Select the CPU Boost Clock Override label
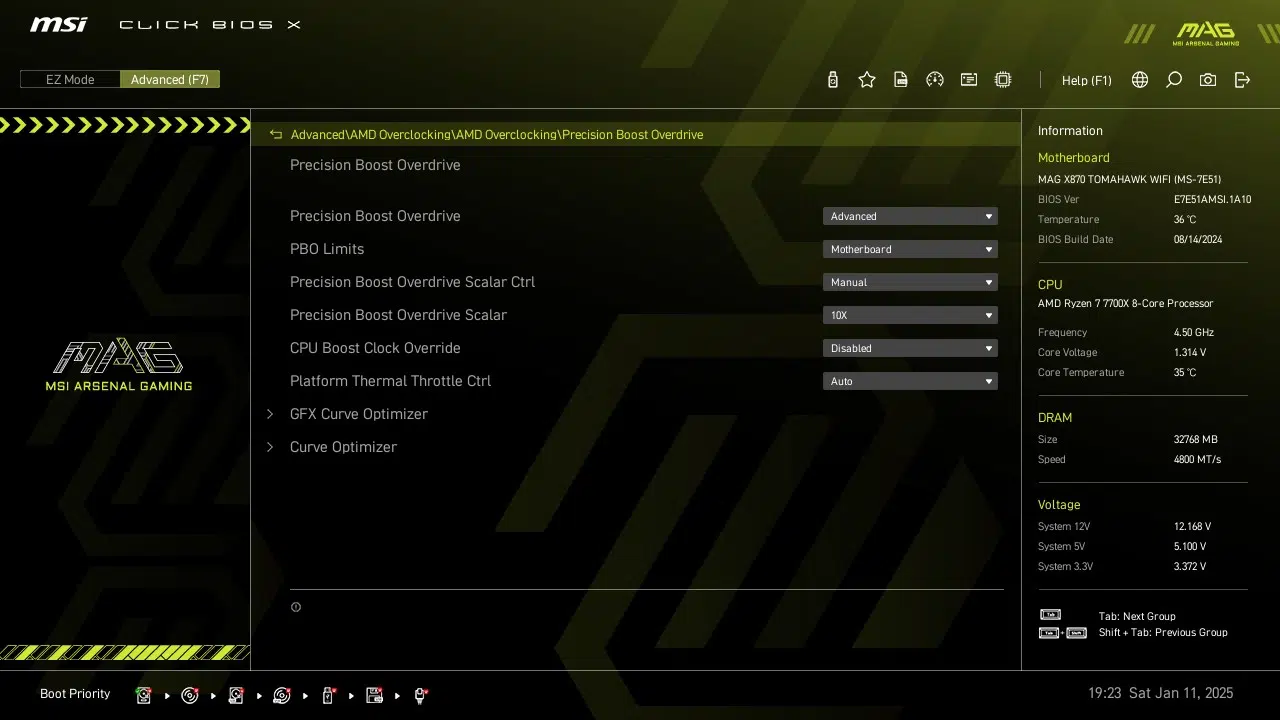This screenshot has height=720, width=1280. (x=375, y=348)
